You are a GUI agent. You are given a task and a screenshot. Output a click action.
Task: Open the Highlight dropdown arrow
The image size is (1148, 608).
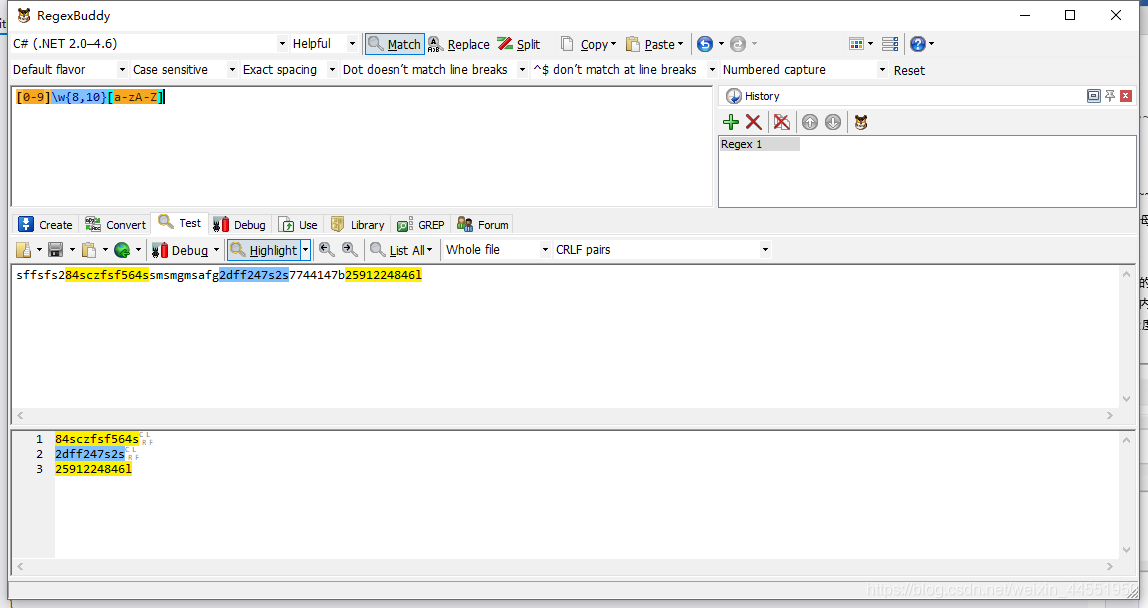click(x=306, y=251)
